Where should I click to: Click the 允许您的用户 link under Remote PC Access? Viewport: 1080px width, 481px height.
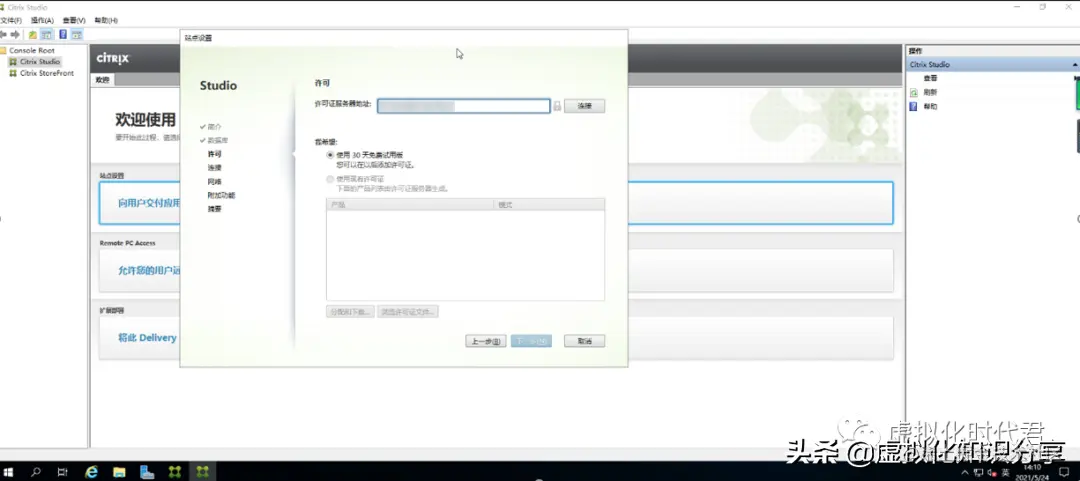(x=149, y=270)
